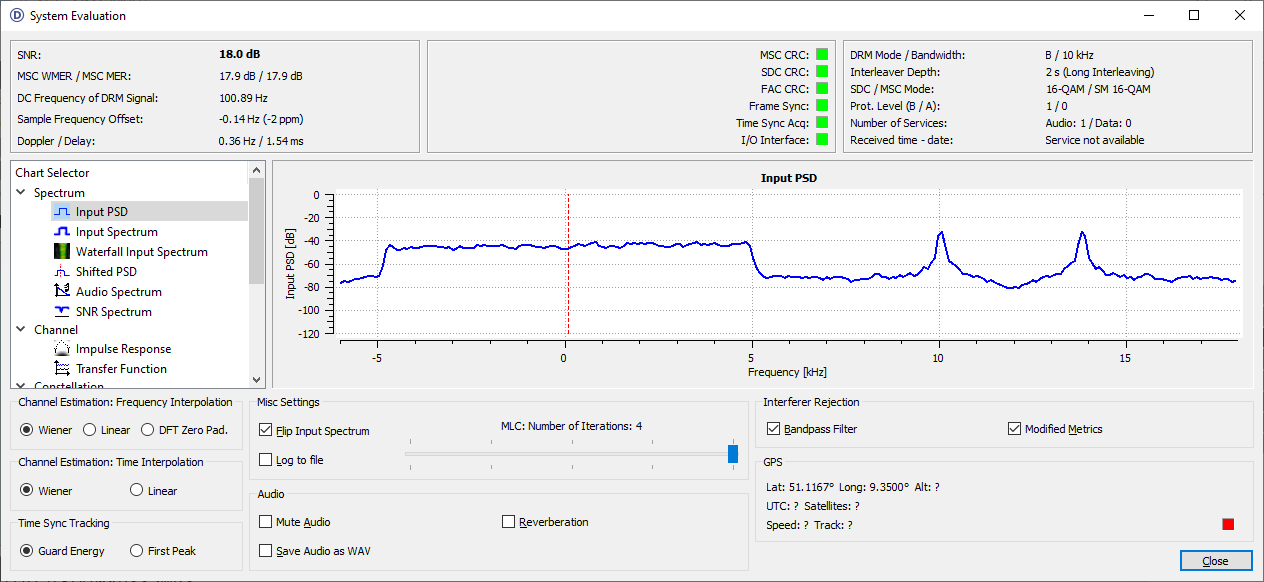Disable the Bandpass Filter checkbox
Screen dimensions: 1264x582
774,429
